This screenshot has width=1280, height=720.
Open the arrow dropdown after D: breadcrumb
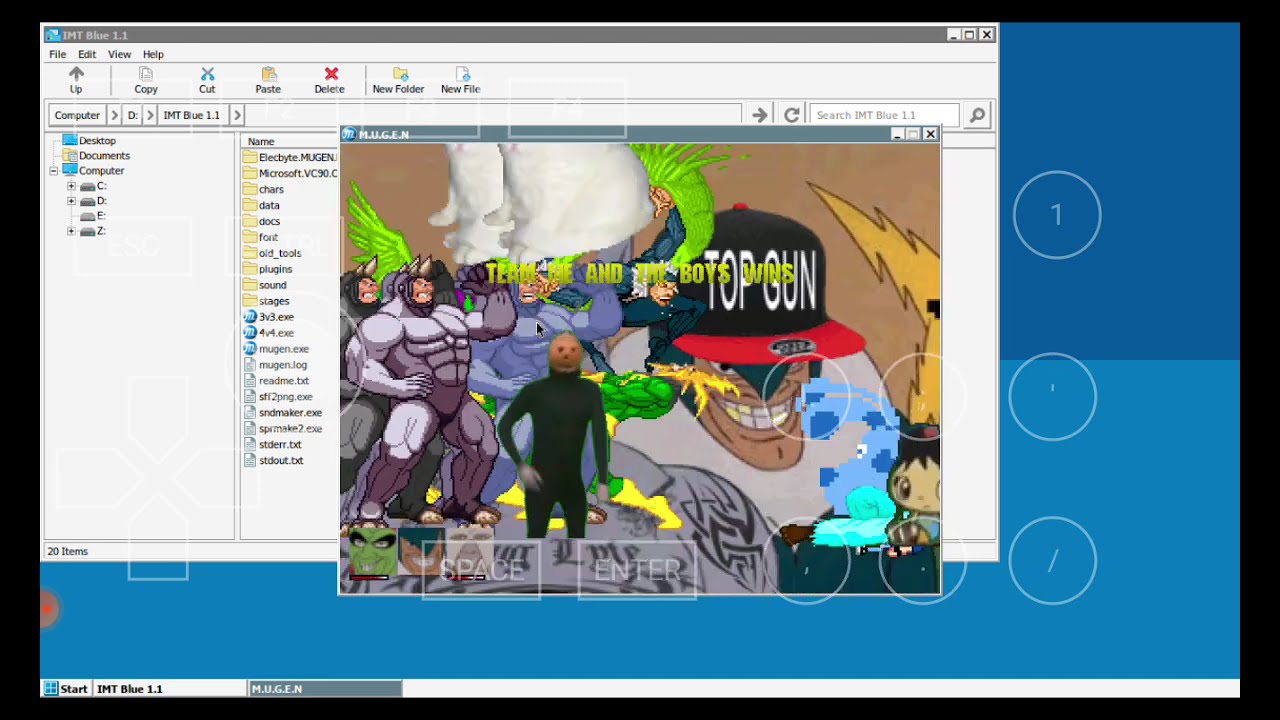151,115
